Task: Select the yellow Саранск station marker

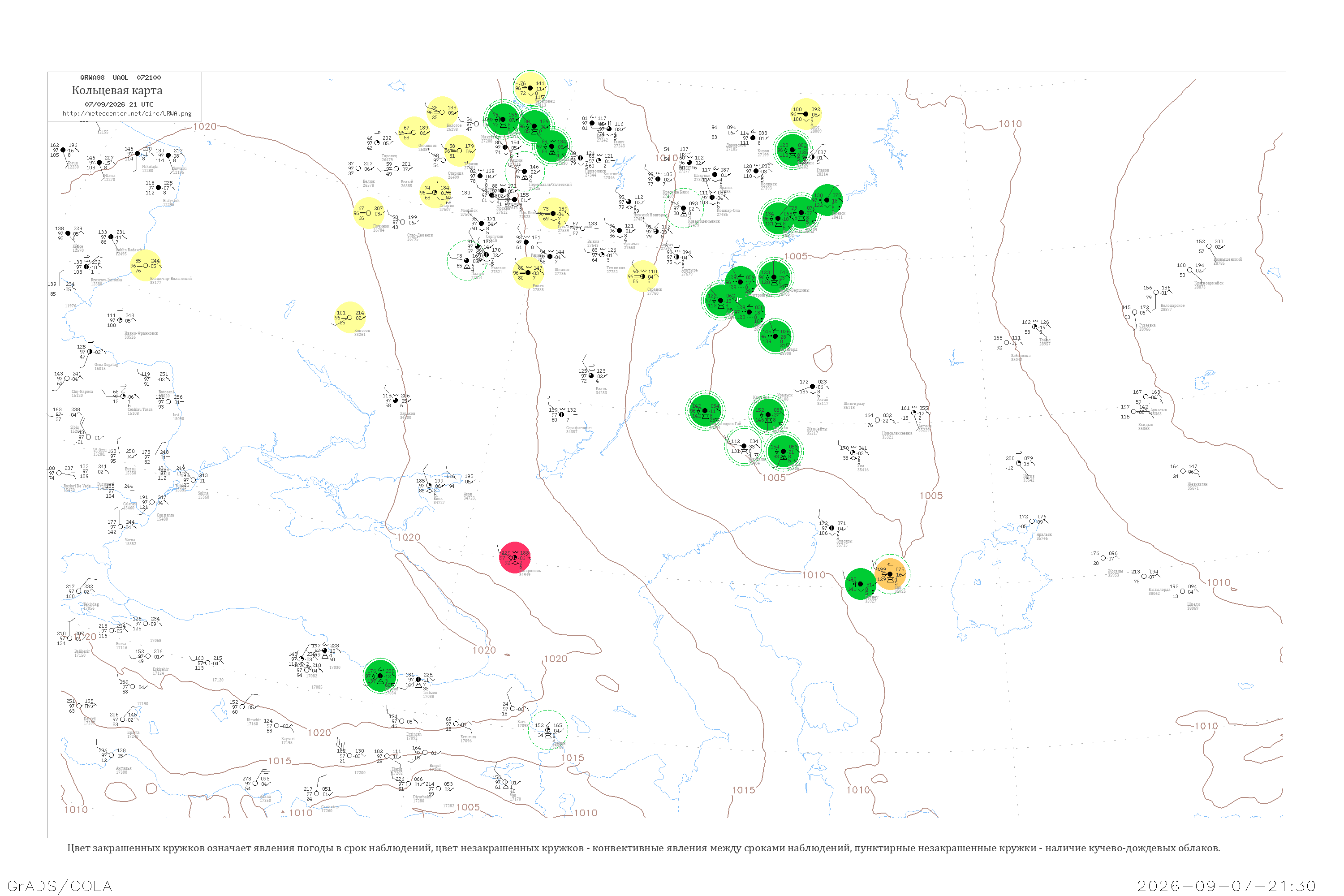Action: click(x=642, y=276)
